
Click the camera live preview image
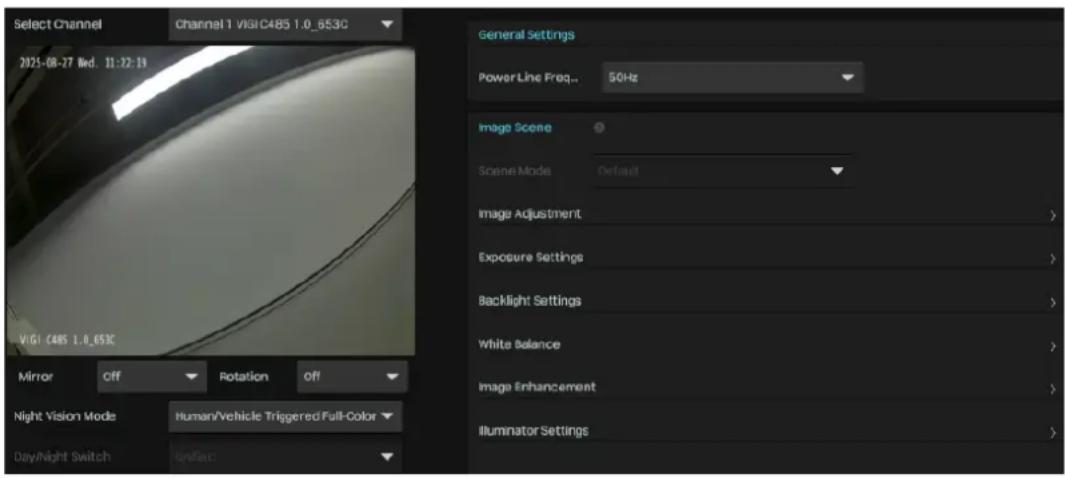[x=211, y=200]
